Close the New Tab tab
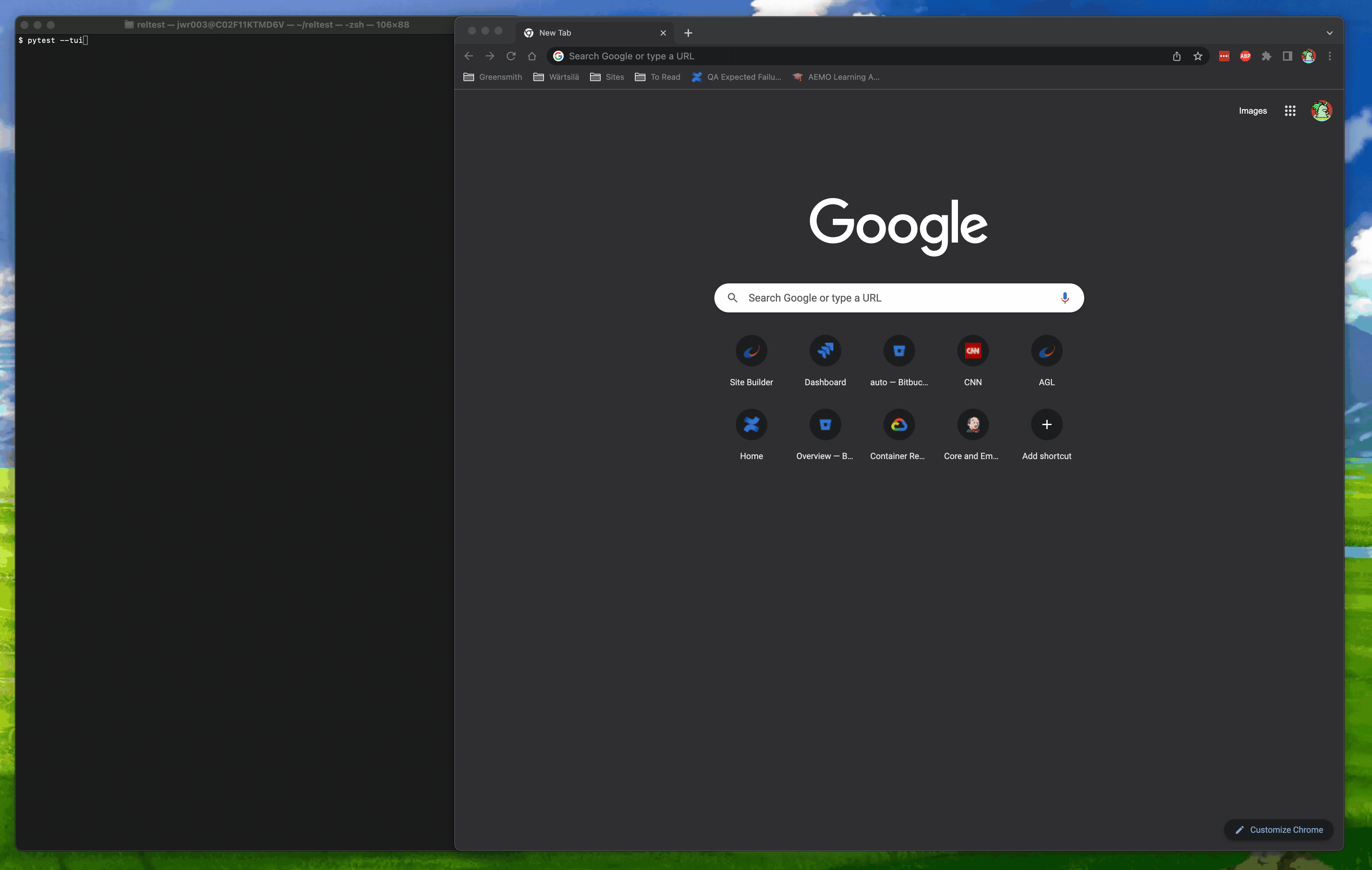Viewport: 1372px width, 870px height. [x=663, y=33]
